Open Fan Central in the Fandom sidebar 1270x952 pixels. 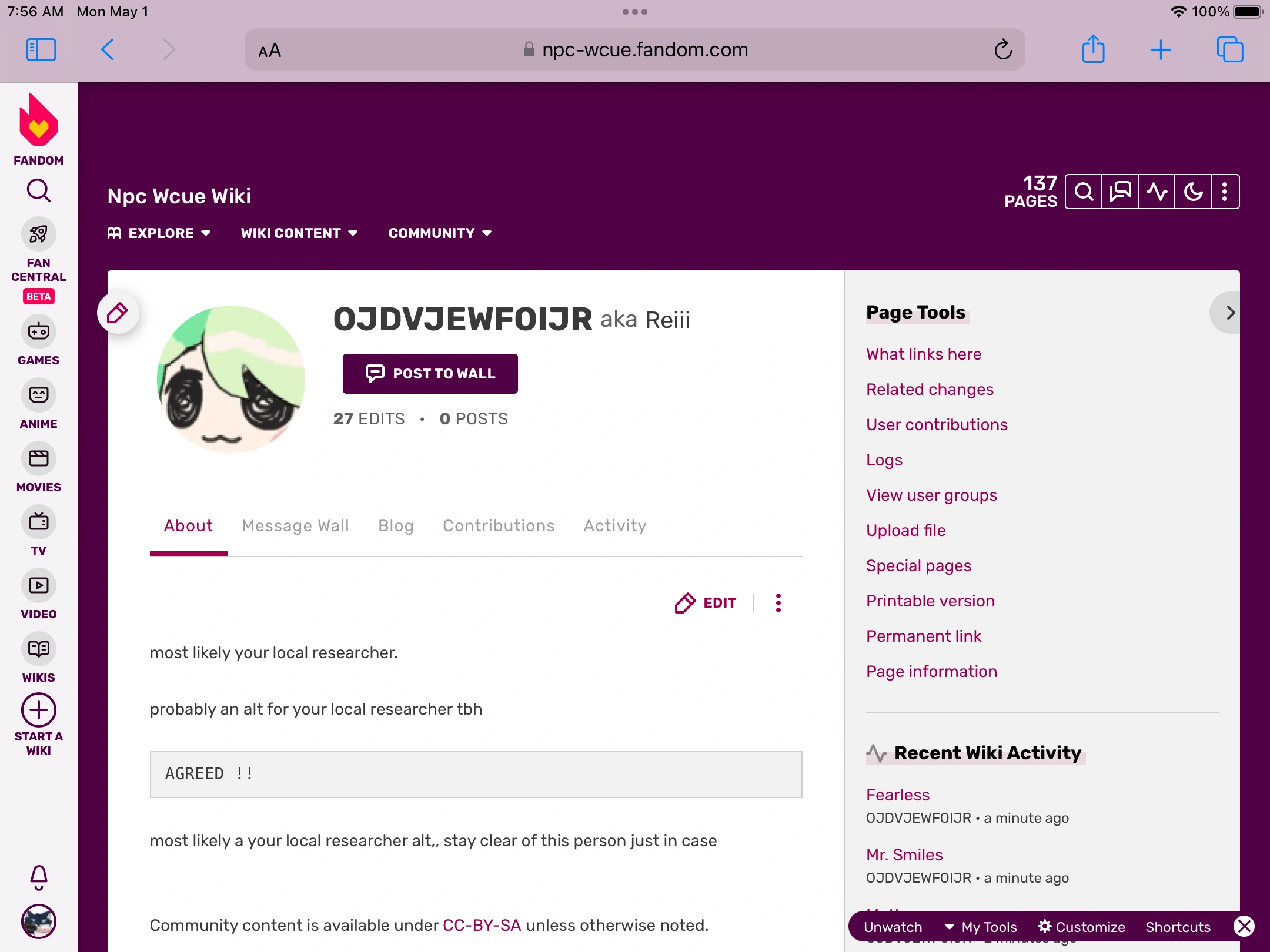[x=38, y=234]
